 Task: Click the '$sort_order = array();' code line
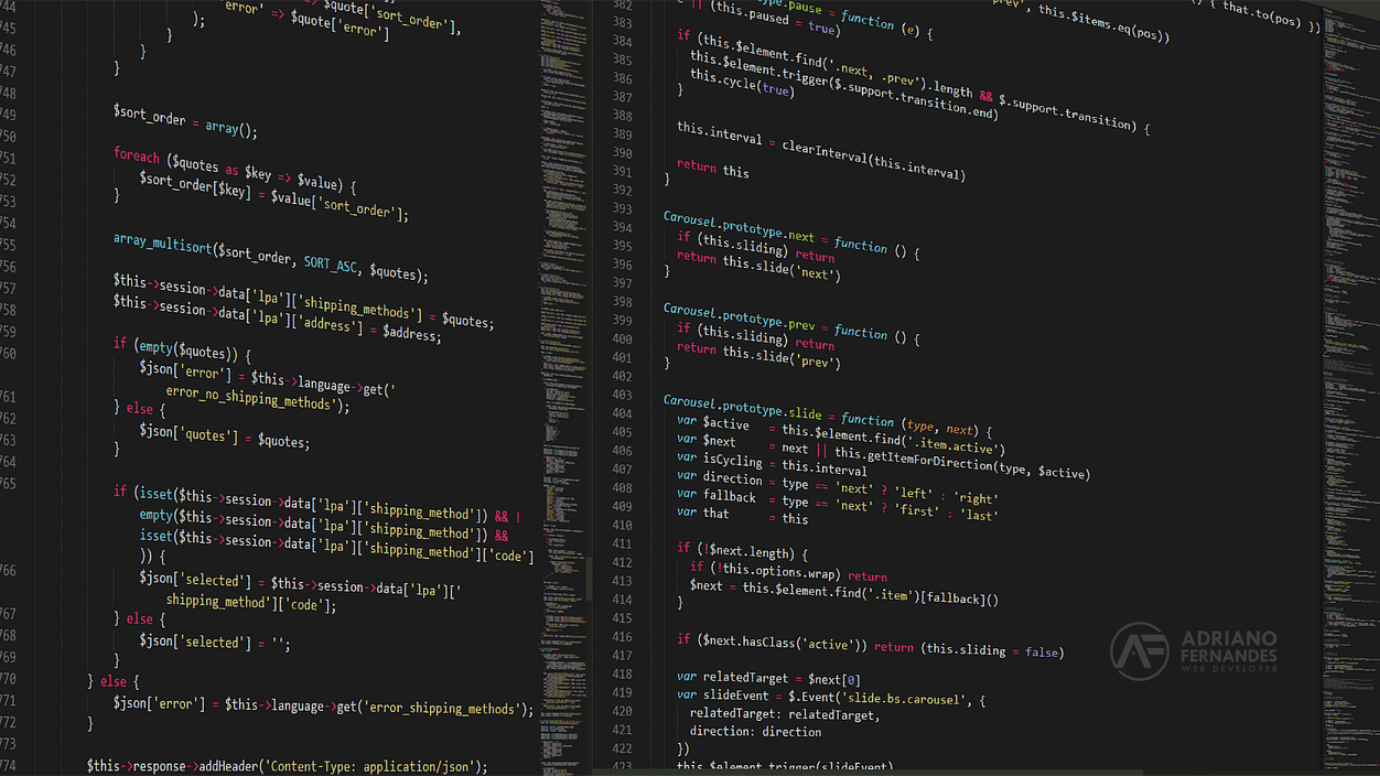(x=185, y=121)
